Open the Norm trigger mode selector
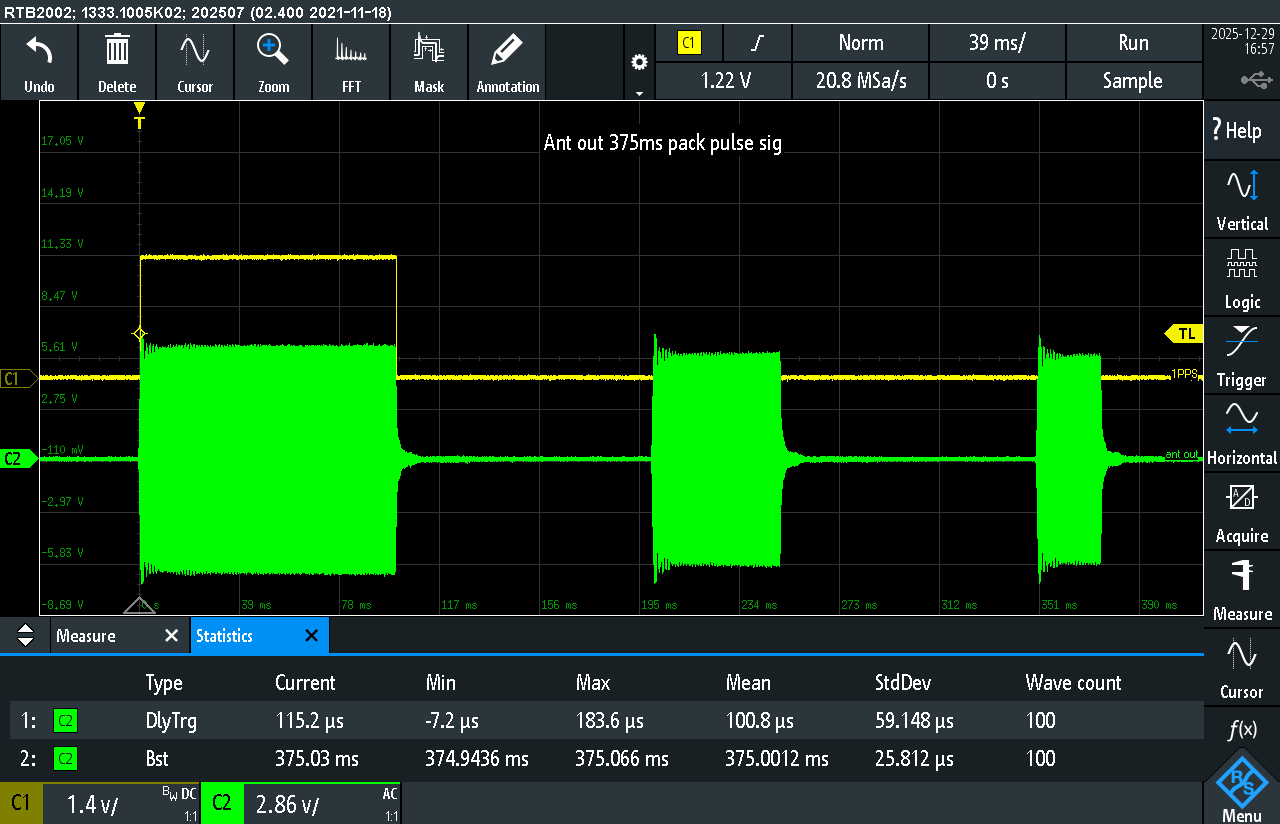This screenshot has width=1280, height=824. pos(860,43)
